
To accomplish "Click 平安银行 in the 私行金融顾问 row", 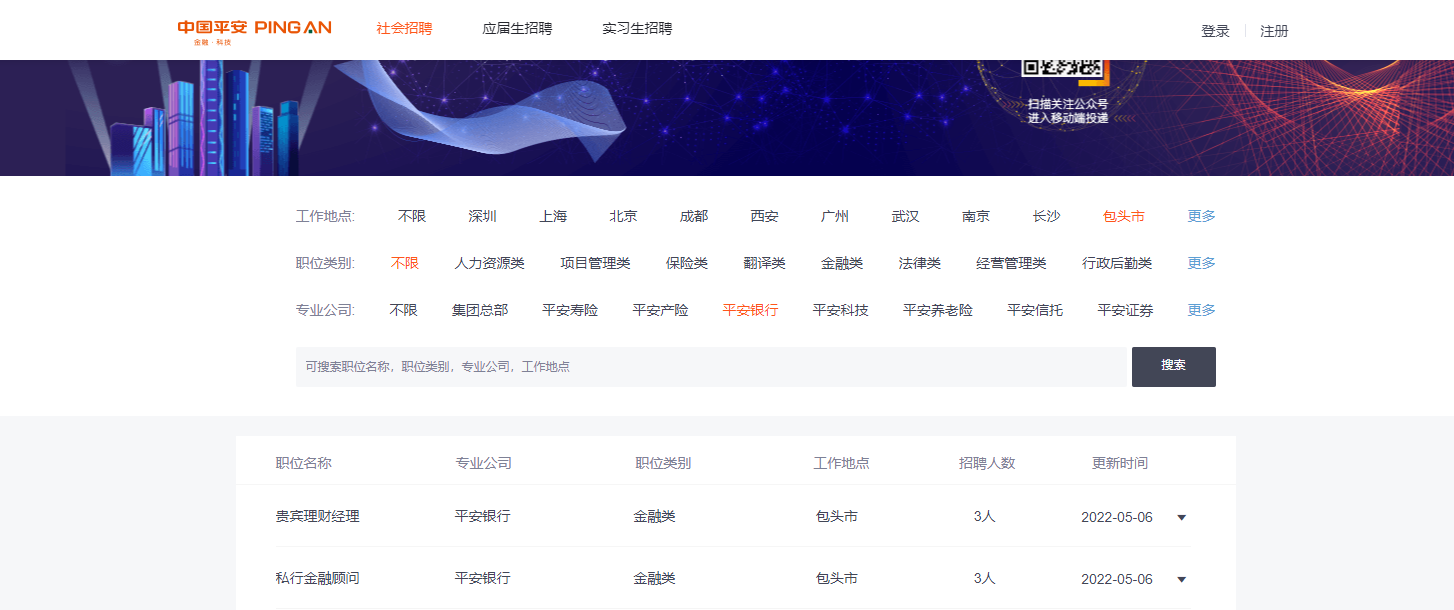I will (483, 579).
